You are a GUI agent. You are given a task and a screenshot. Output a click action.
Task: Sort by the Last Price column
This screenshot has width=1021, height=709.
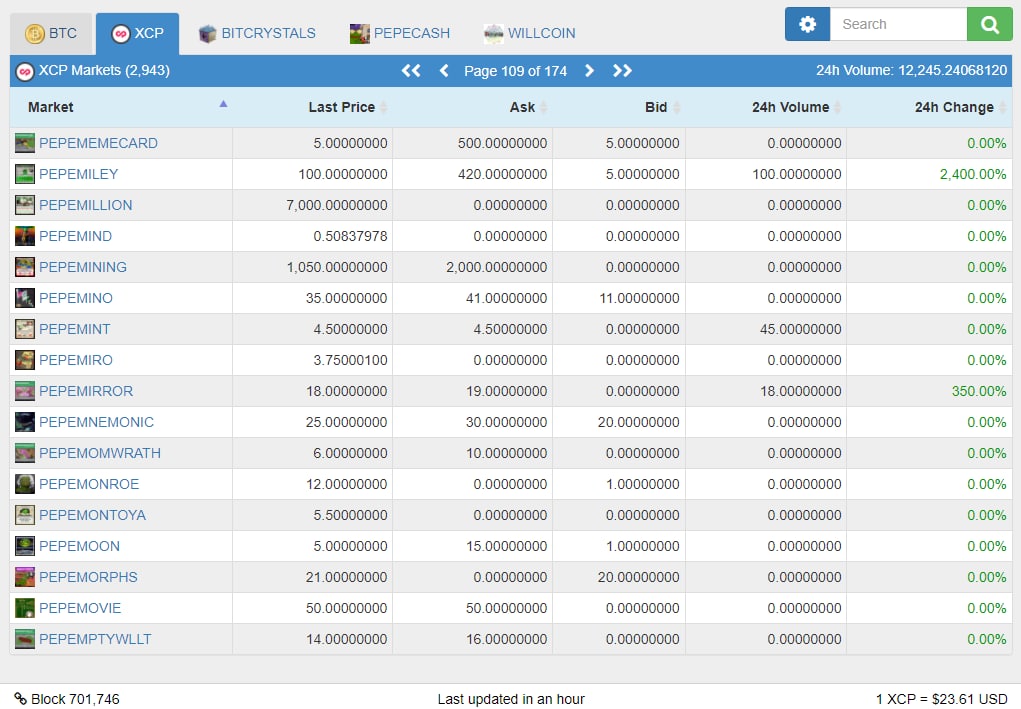pos(313,107)
